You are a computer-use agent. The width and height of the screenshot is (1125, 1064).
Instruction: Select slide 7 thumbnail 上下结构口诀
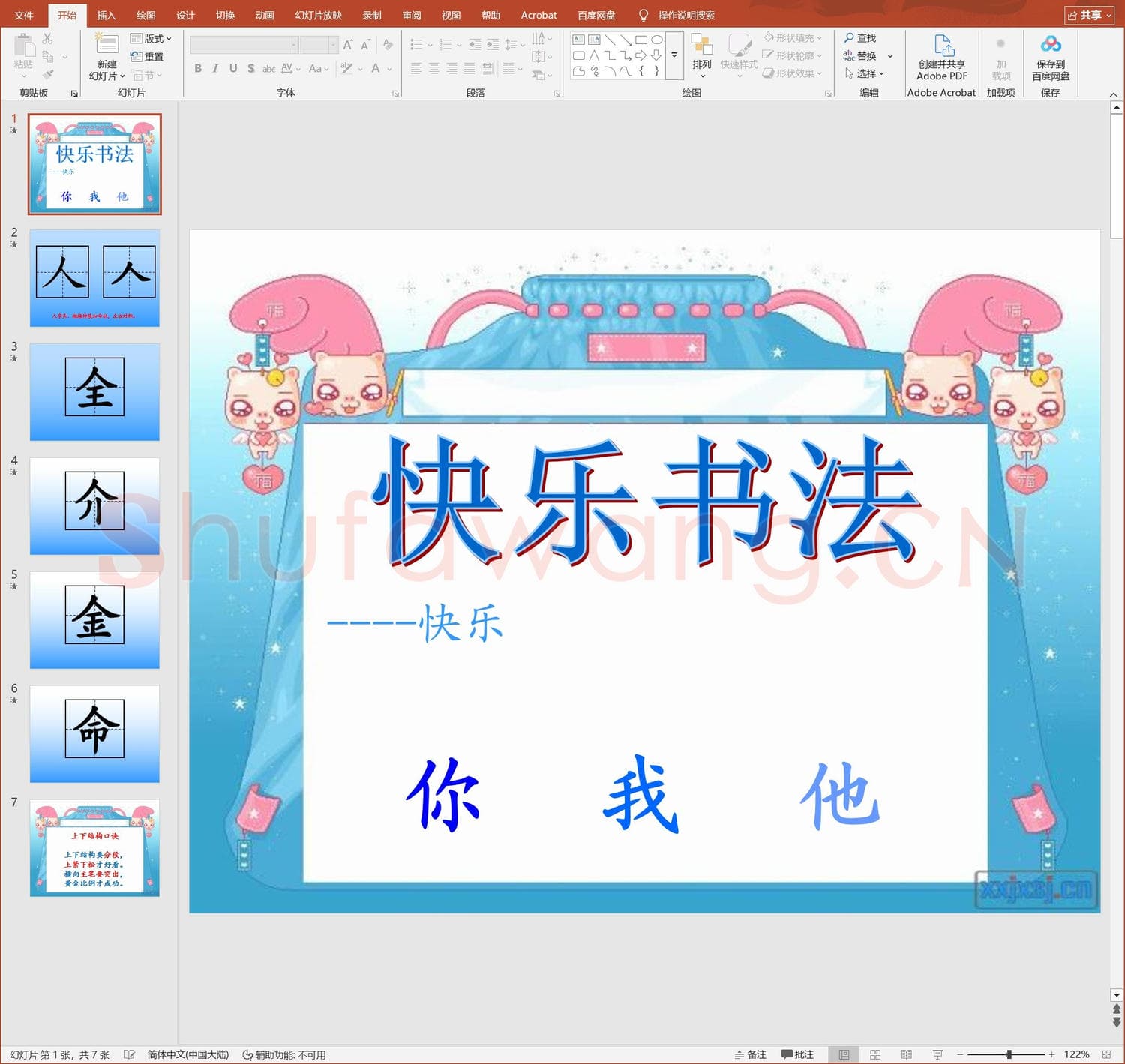point(94,847)
